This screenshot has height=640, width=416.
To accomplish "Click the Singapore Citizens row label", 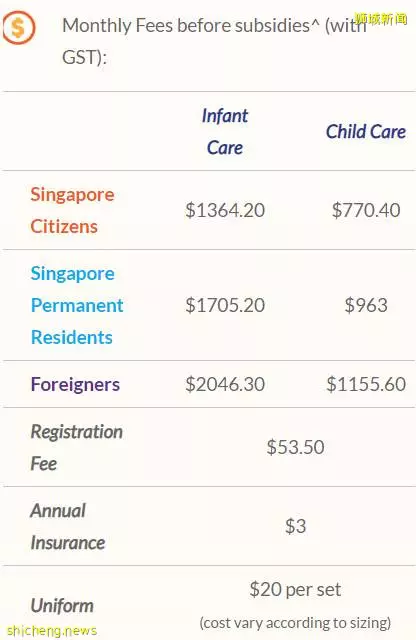I will [x=72, y=210].
